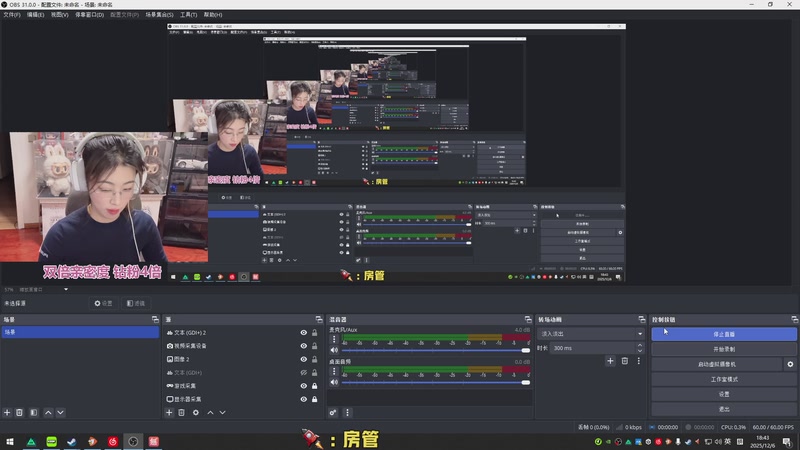Click the blue 停止直播 button

tap(724, 334)
